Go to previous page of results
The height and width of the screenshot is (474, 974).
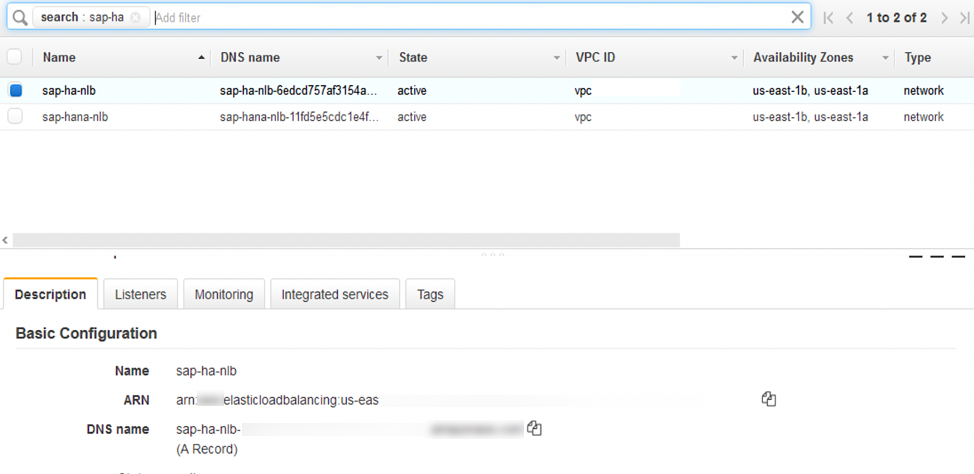[x=850, y=18]
